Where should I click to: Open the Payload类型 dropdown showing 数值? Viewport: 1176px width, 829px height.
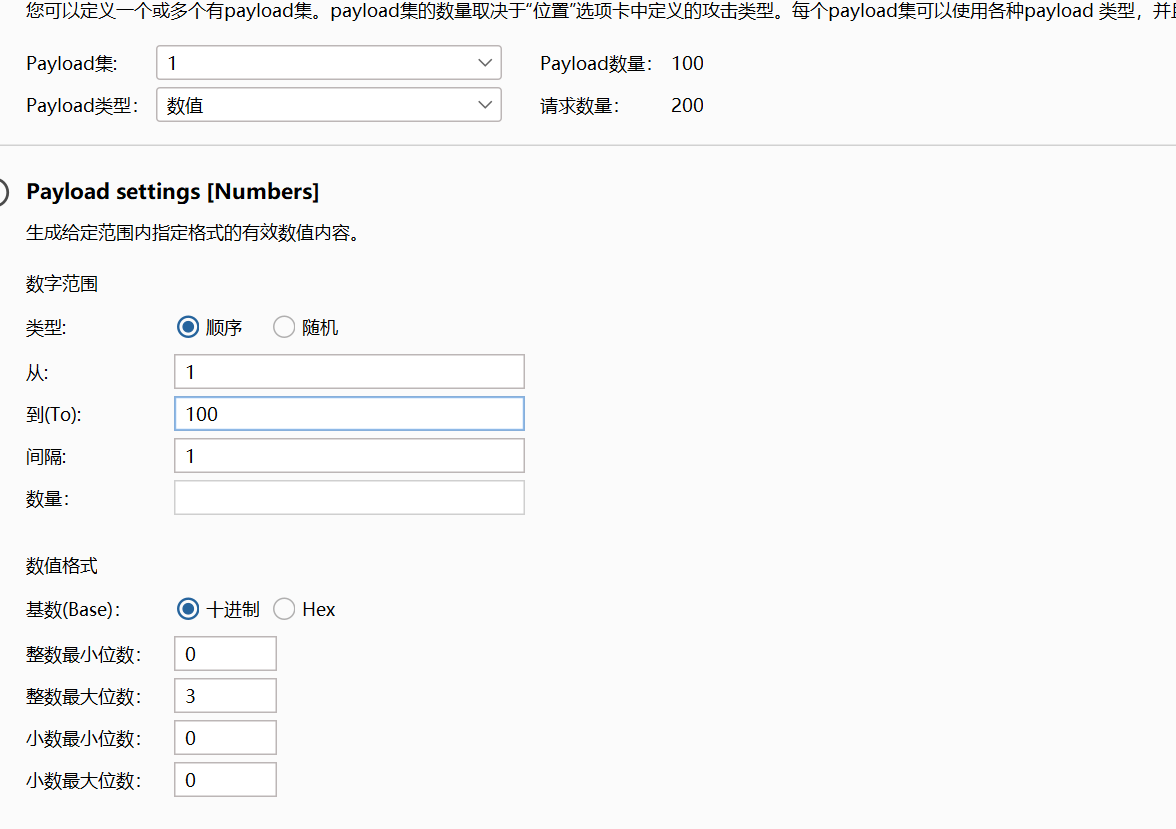coord(328,105)
